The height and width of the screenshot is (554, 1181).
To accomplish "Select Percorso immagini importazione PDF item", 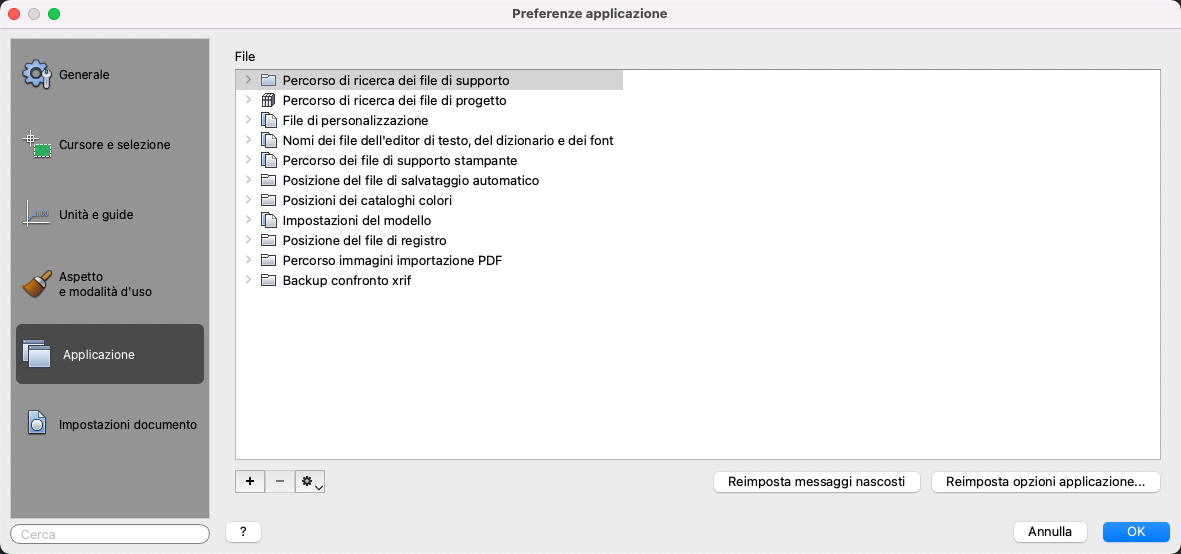I will click(392, 261).
